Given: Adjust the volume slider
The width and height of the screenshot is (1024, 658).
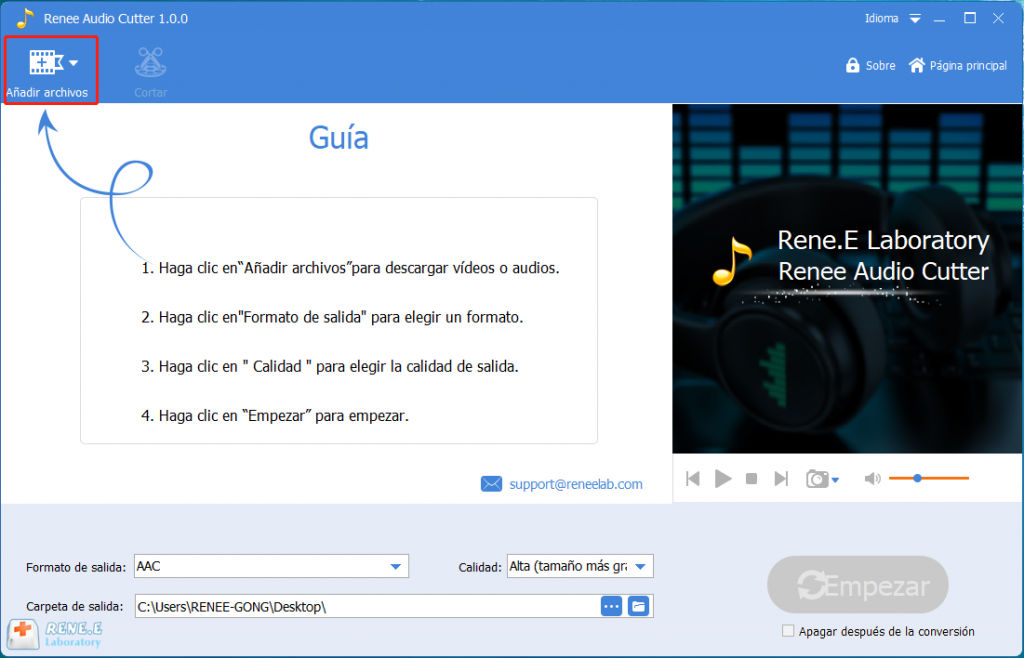Looking at the screenshot, I should 917,478.
